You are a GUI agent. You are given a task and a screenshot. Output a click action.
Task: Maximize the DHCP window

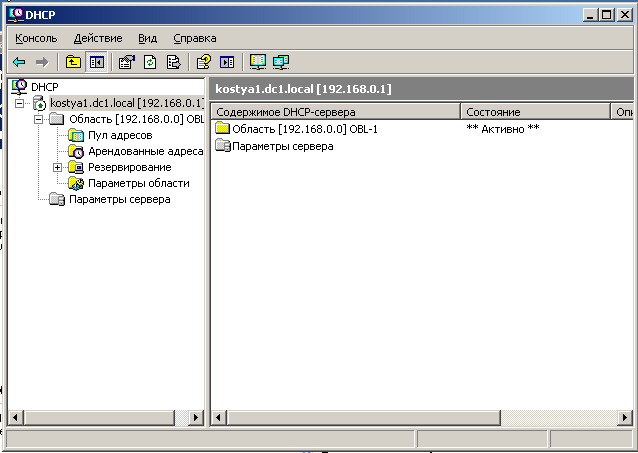607,15
